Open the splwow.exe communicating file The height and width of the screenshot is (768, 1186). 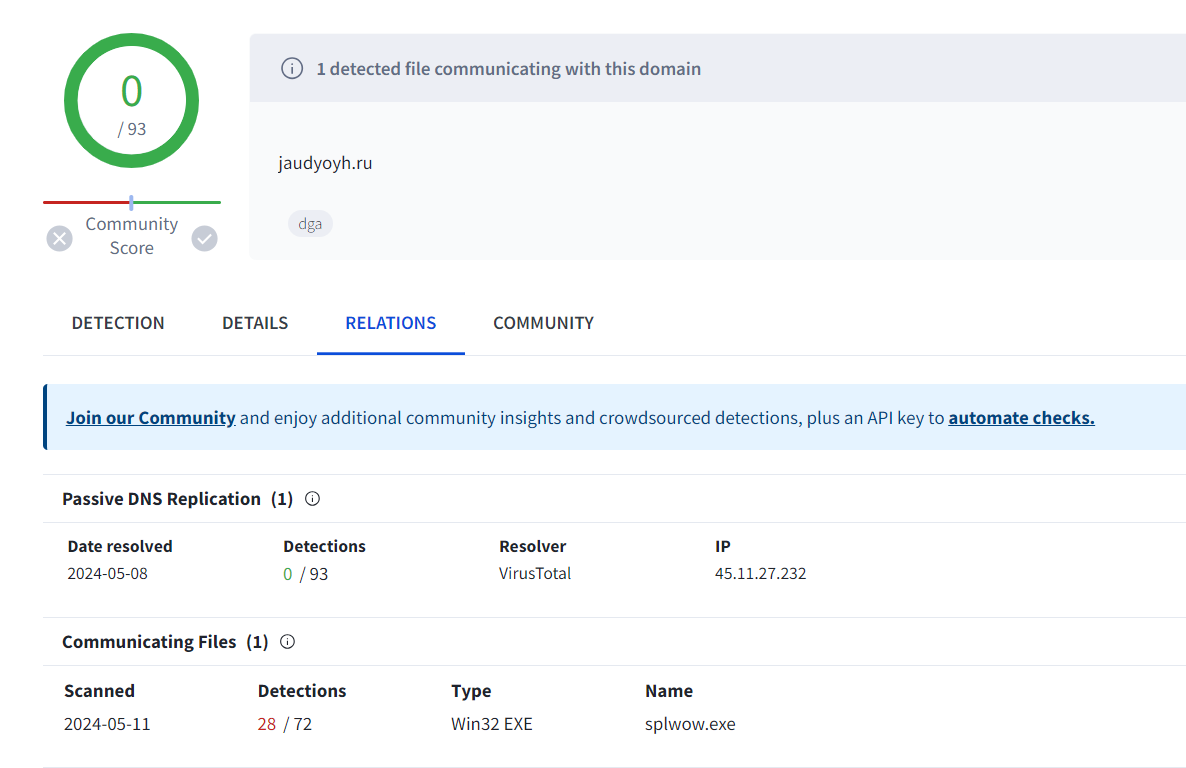[690, 724]
